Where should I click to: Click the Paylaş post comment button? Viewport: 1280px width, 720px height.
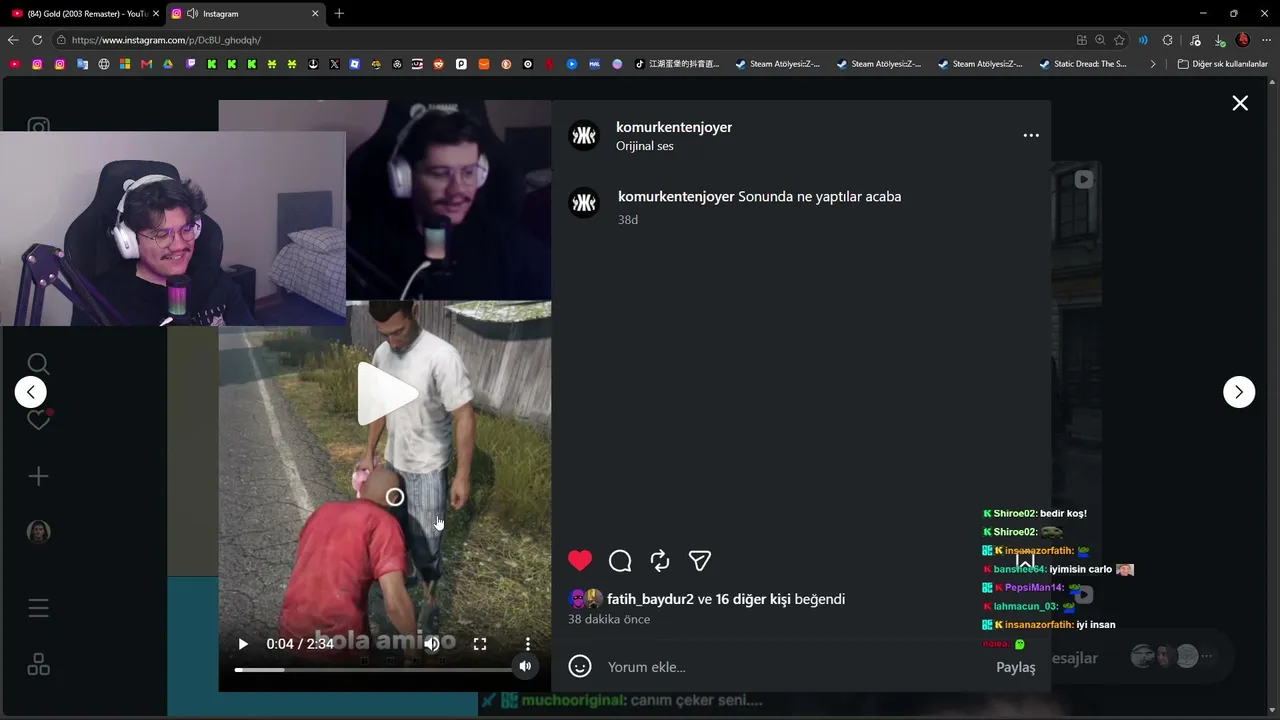pyautogui.click(x=1016, y=667)
